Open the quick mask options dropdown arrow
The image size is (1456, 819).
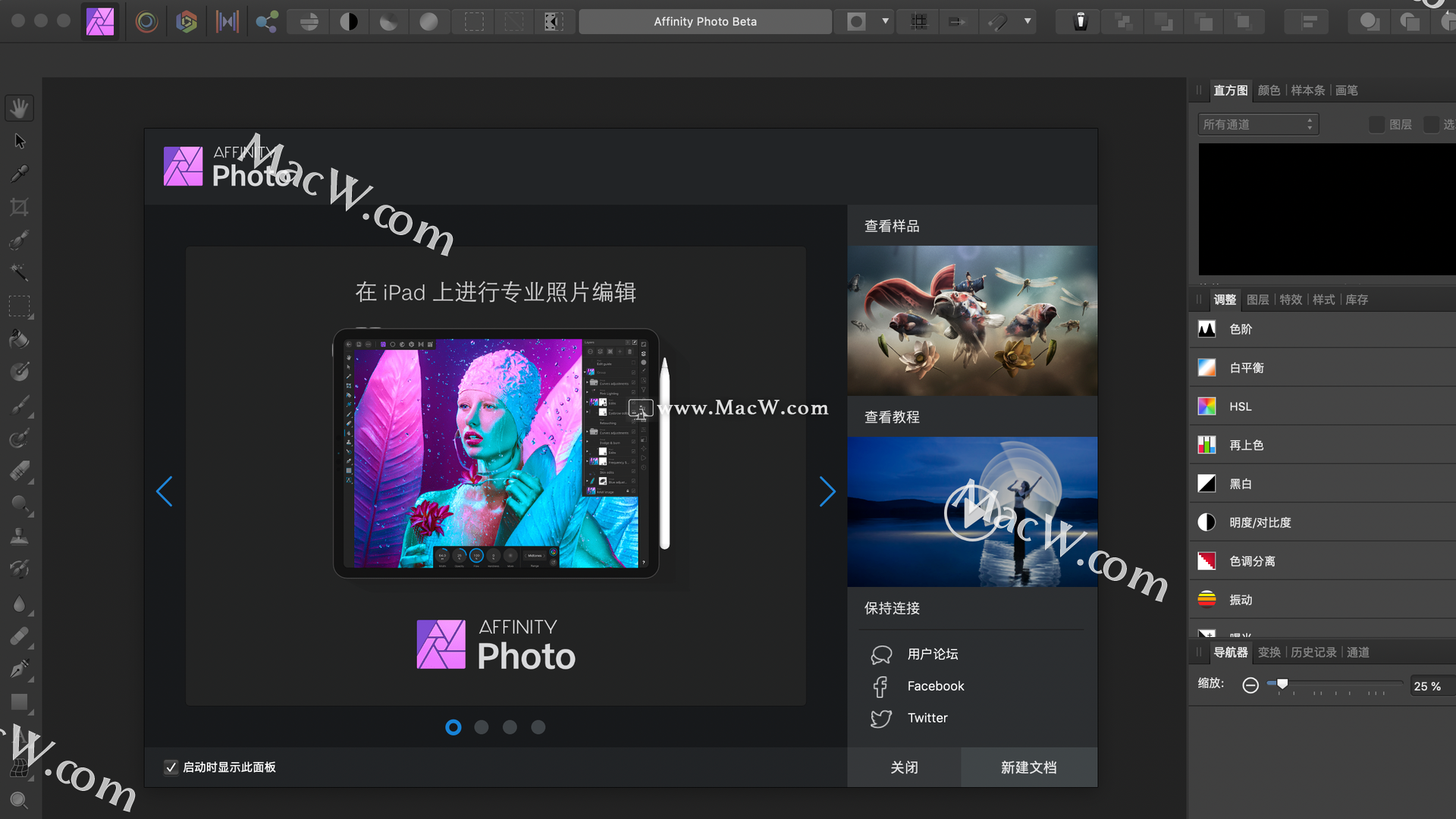[885, 21]
